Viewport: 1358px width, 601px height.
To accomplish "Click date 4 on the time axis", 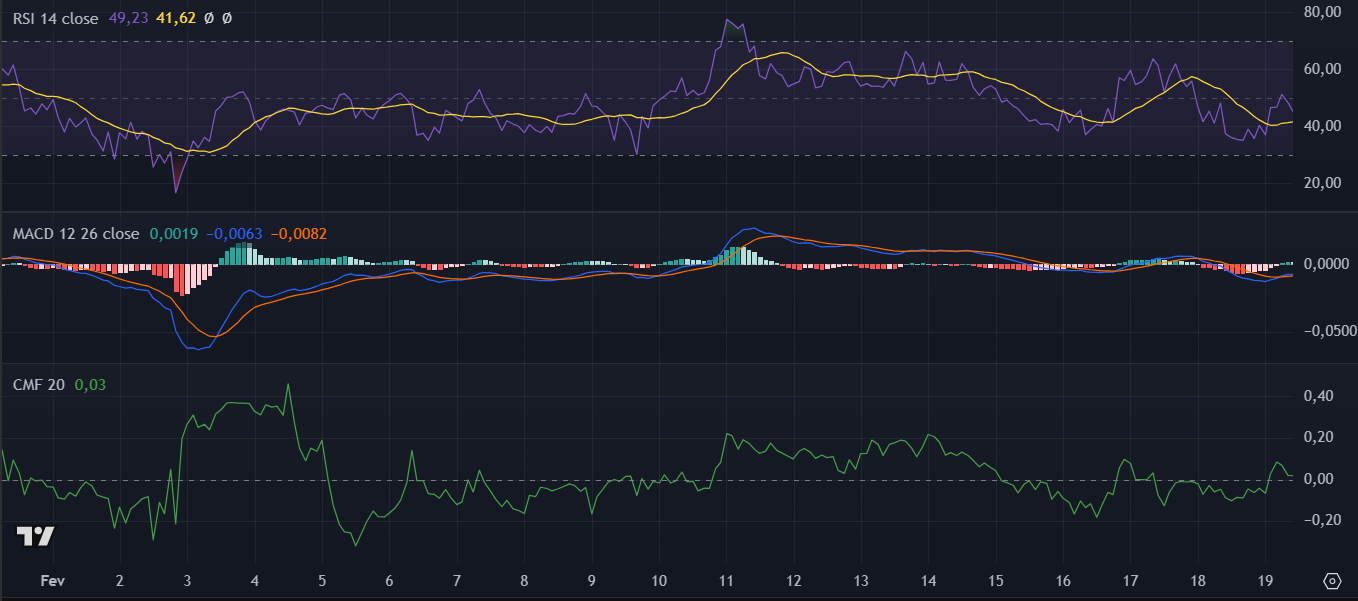I will click(x=255, y=580).
